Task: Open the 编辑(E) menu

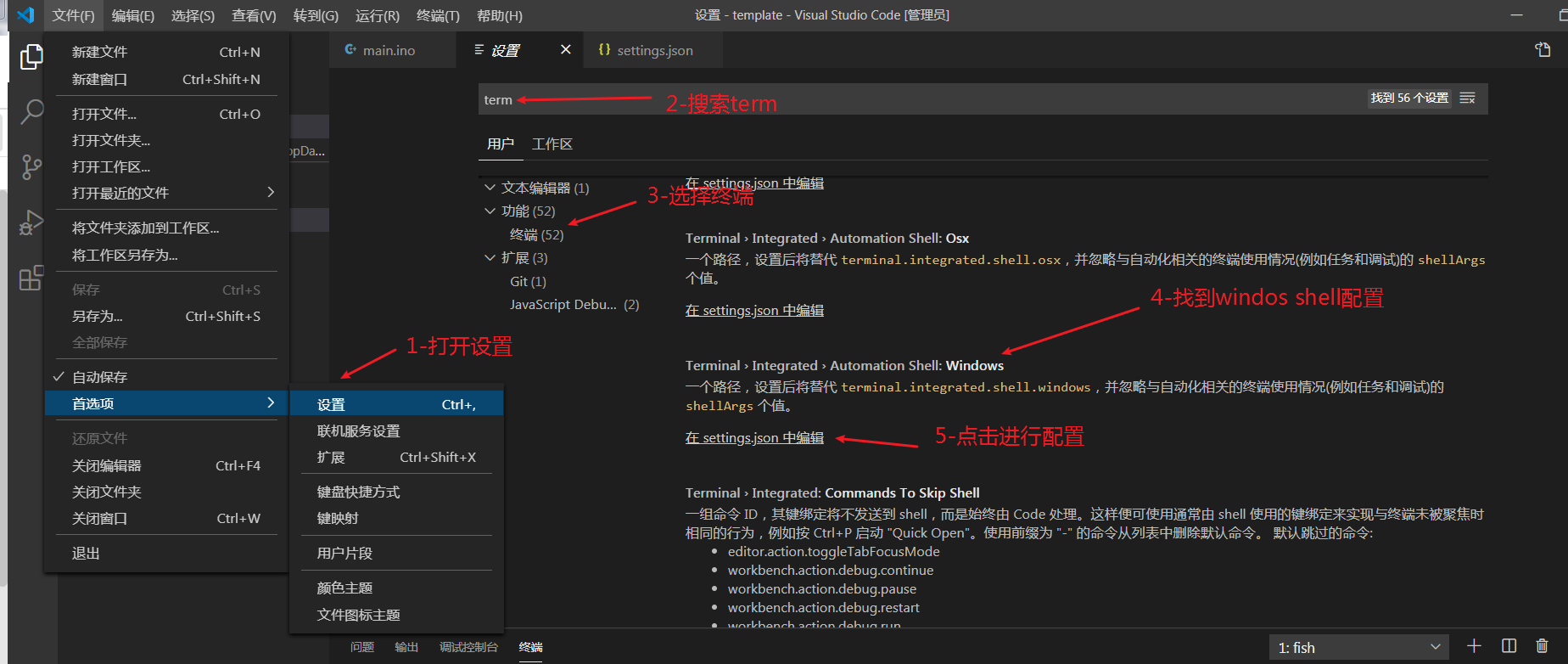Action: [133, 15]
